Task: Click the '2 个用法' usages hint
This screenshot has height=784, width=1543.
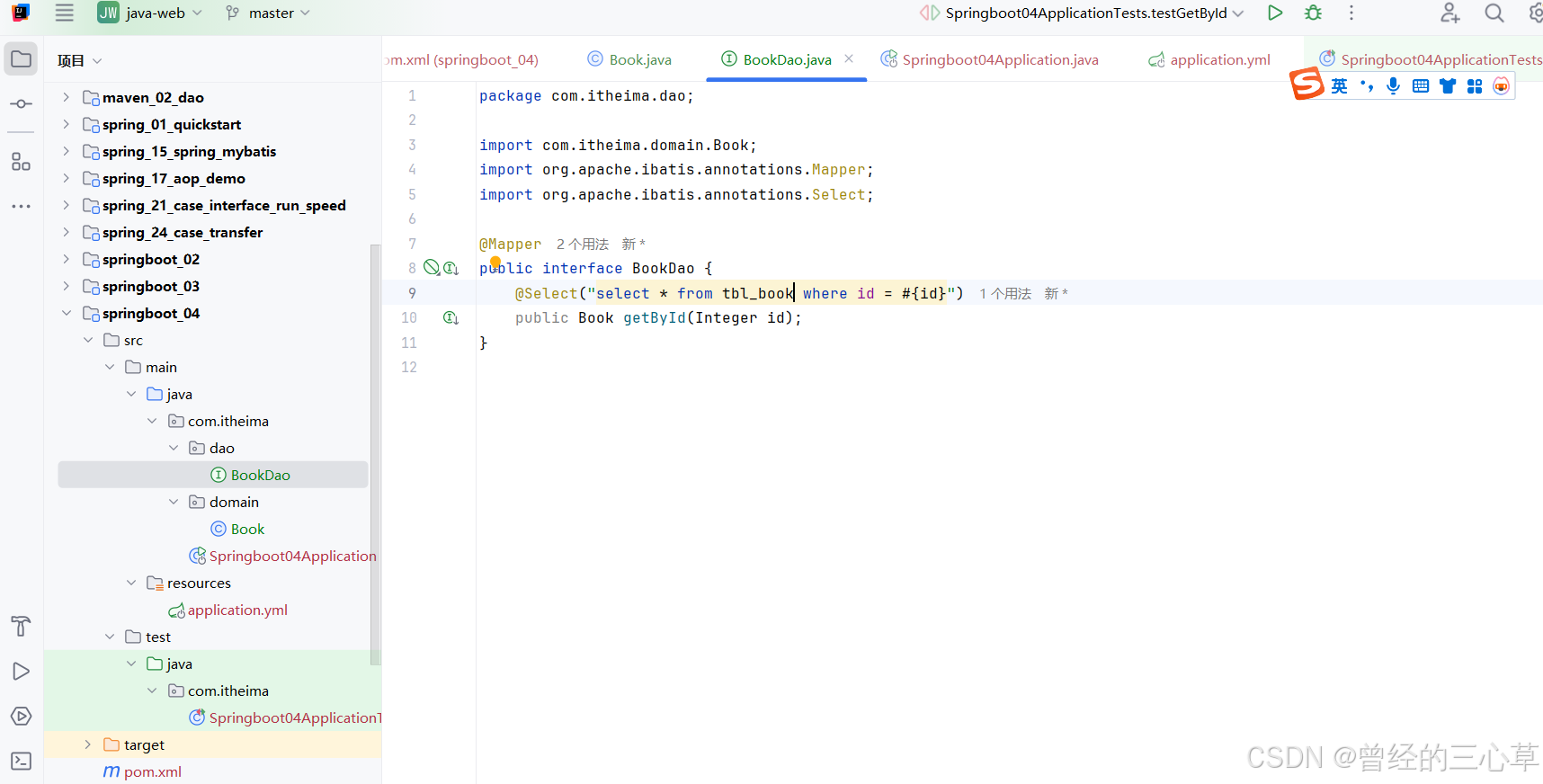Action: pyautogui.click(x=583, y=244)
